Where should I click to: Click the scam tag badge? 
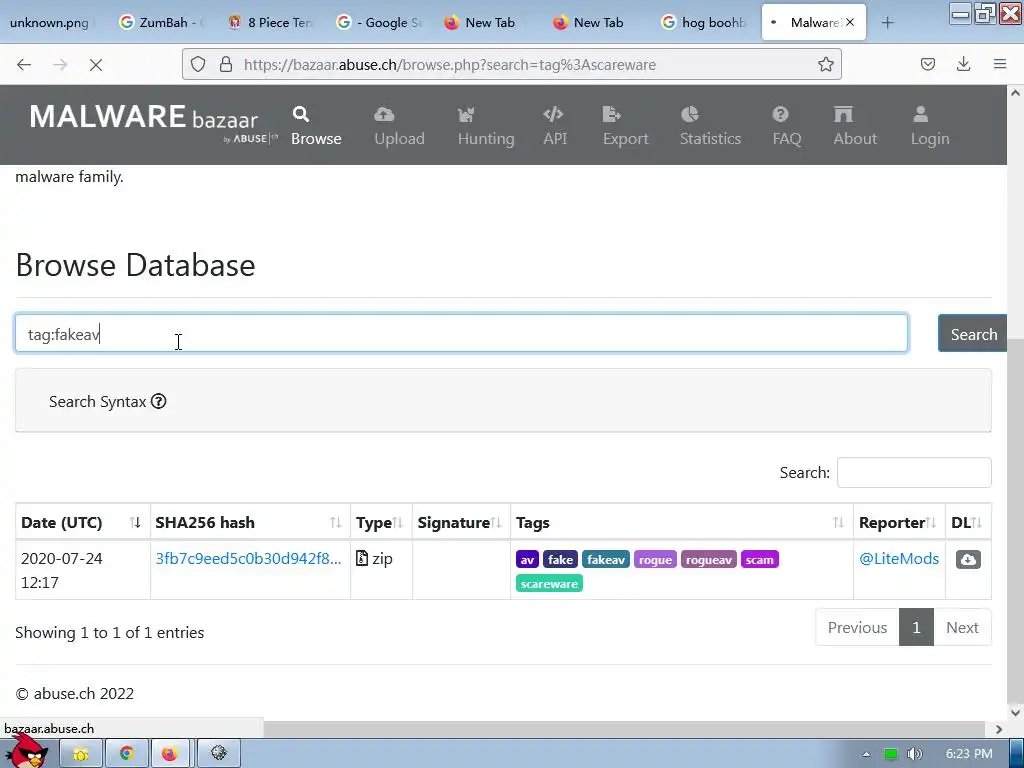click(x=760, y=560)
